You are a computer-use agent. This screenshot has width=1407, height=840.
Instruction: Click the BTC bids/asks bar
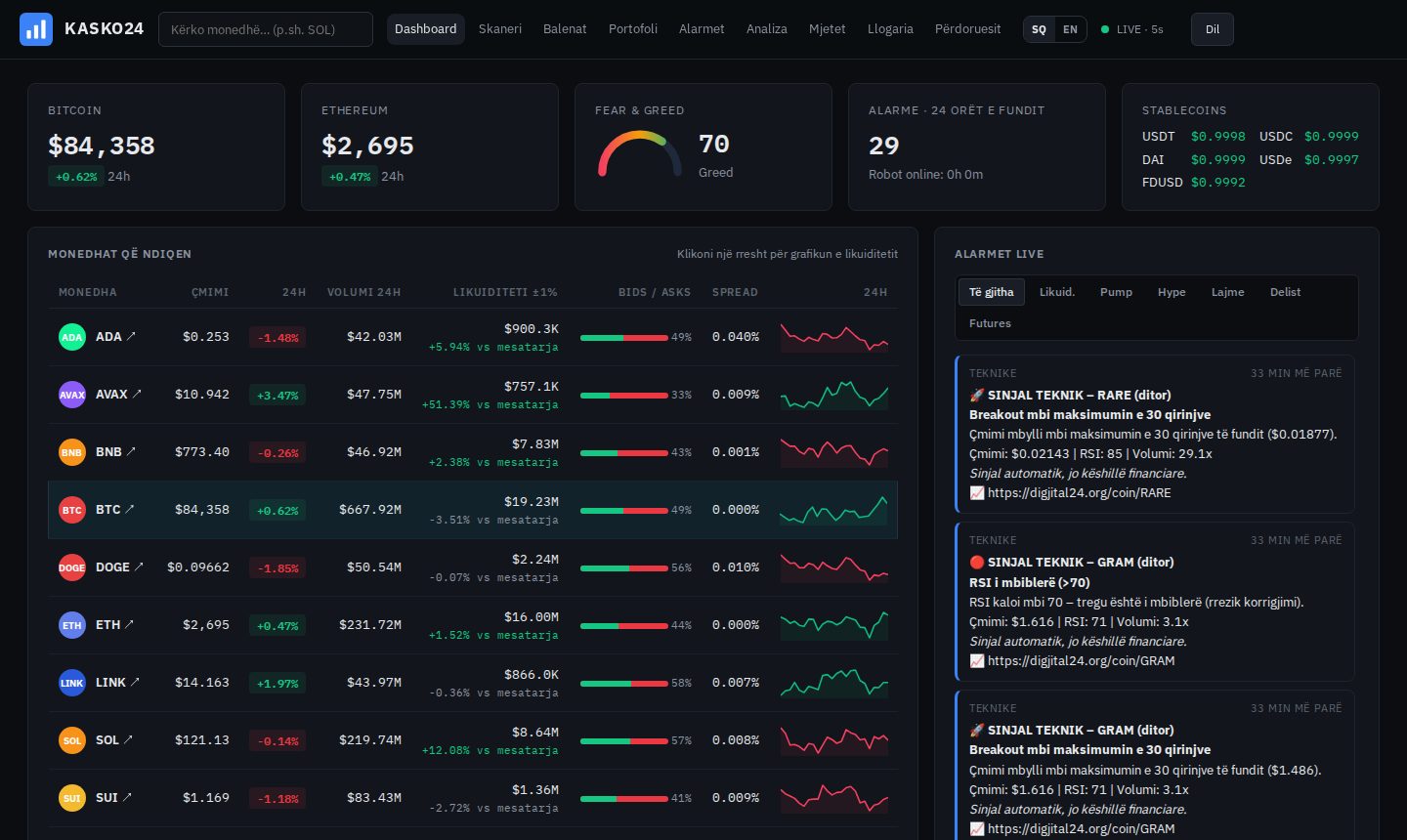(x=623, y=511)
